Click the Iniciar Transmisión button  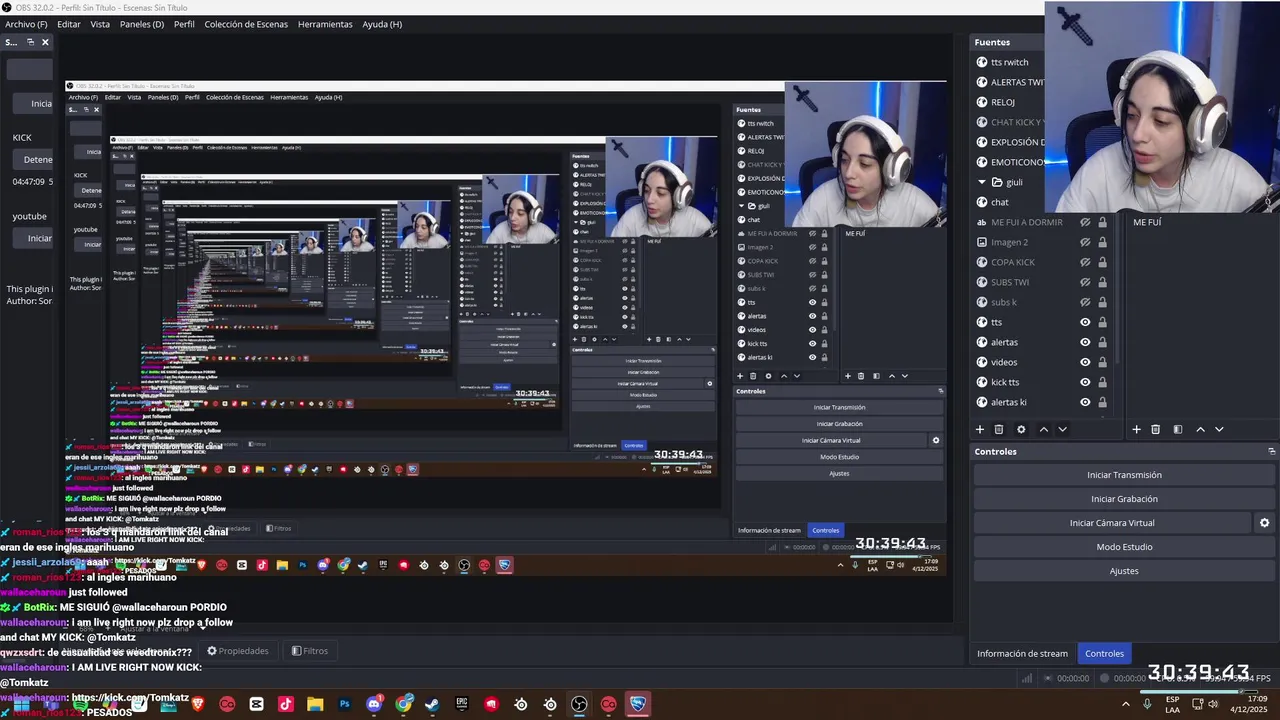click(x=1124, y=475)
